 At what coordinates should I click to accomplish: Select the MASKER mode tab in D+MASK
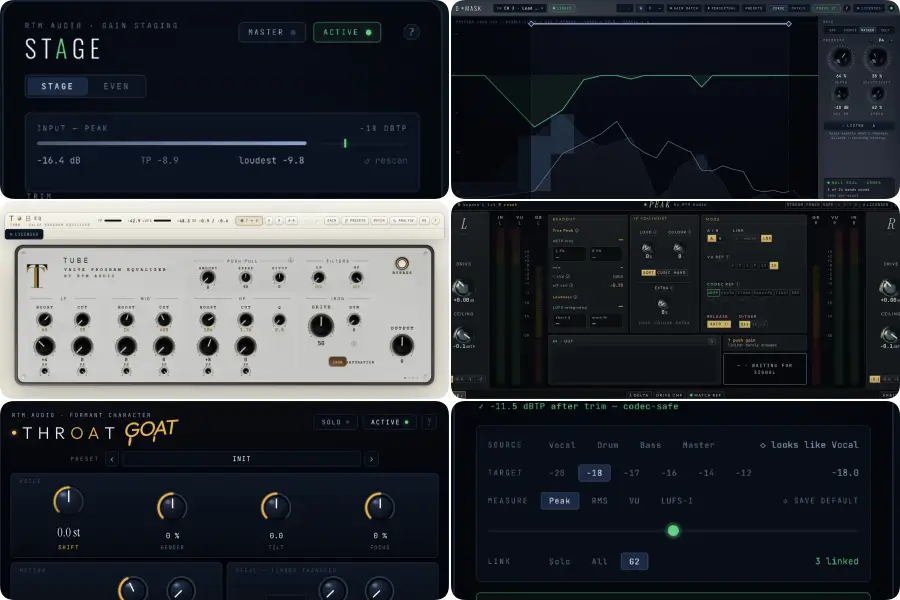pos(868,30)
